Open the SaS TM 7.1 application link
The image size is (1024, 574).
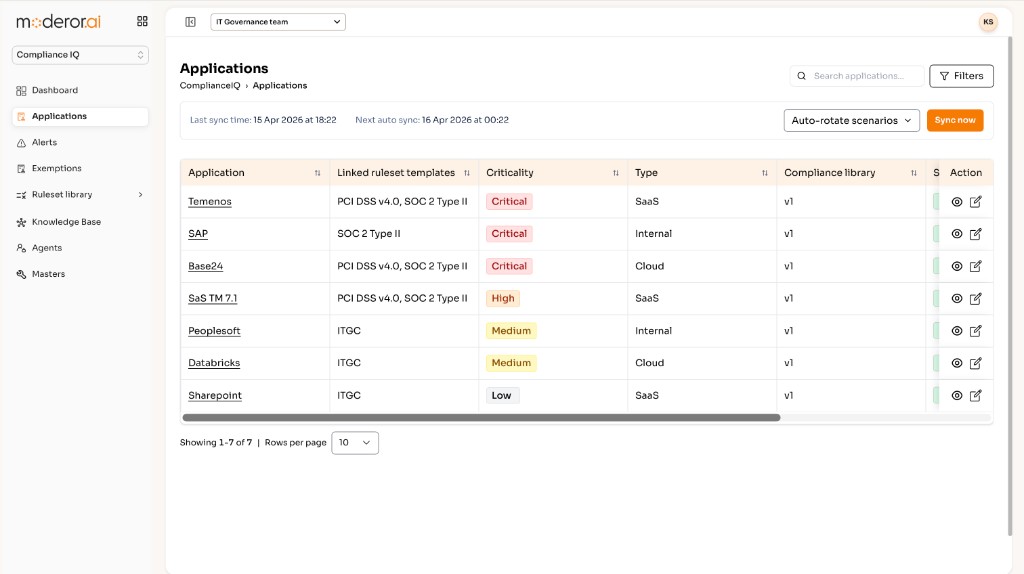click(x=213, y=298)
